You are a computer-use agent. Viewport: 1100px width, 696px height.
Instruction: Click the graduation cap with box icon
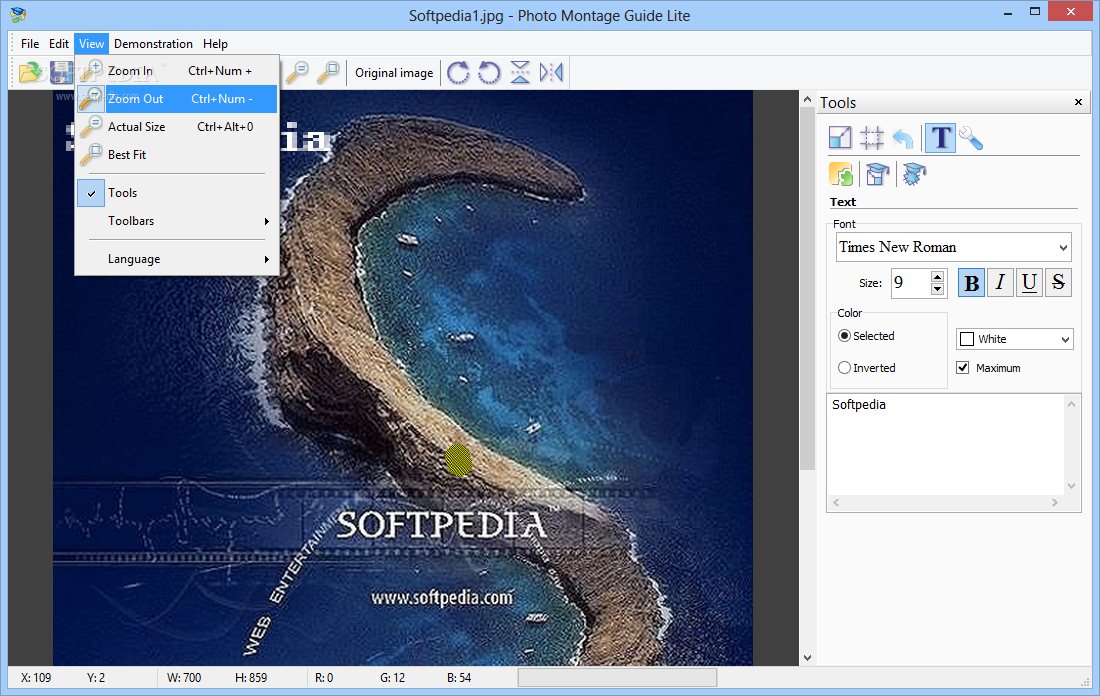click(877, 174)
